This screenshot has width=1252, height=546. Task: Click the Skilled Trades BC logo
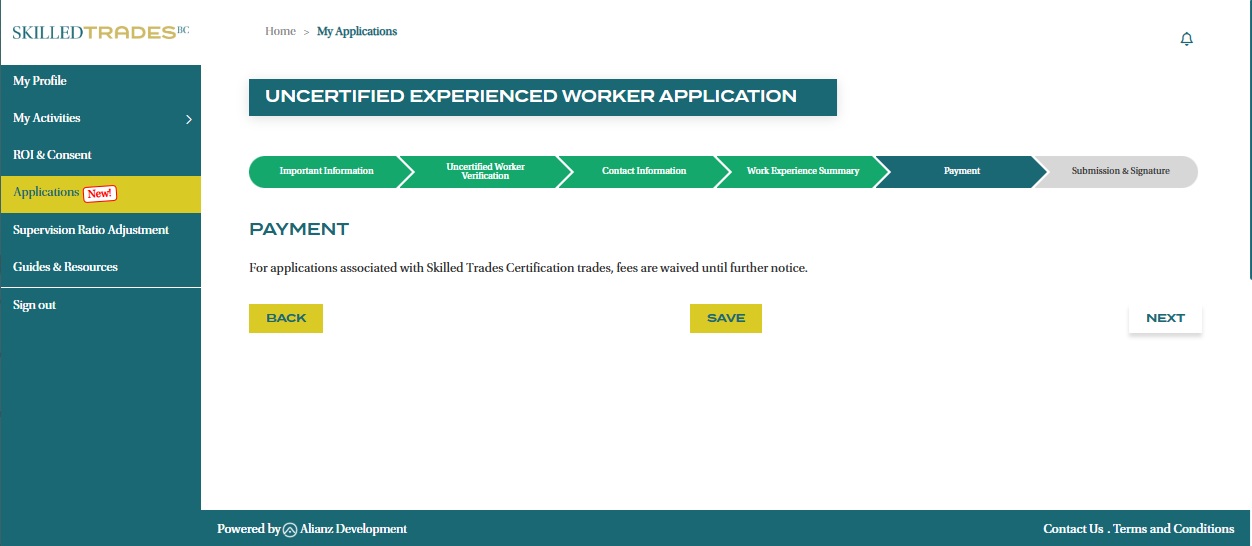(100, 32)
